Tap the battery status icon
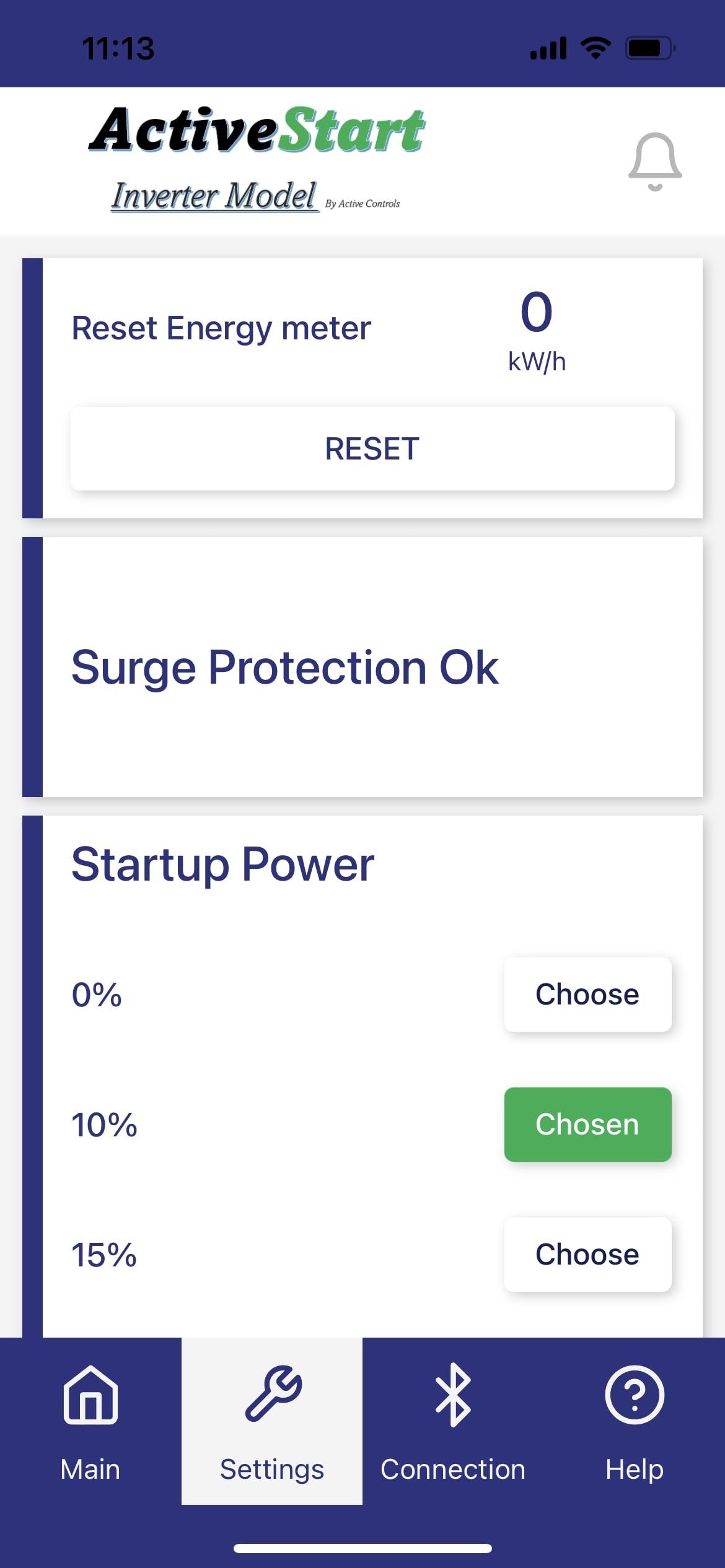 [649, 48]
